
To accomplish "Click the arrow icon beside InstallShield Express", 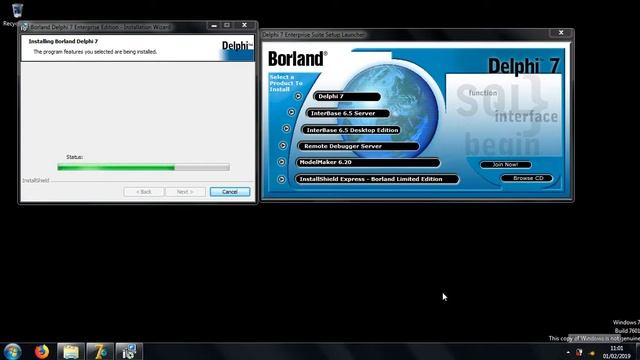I will pos(281,179).
